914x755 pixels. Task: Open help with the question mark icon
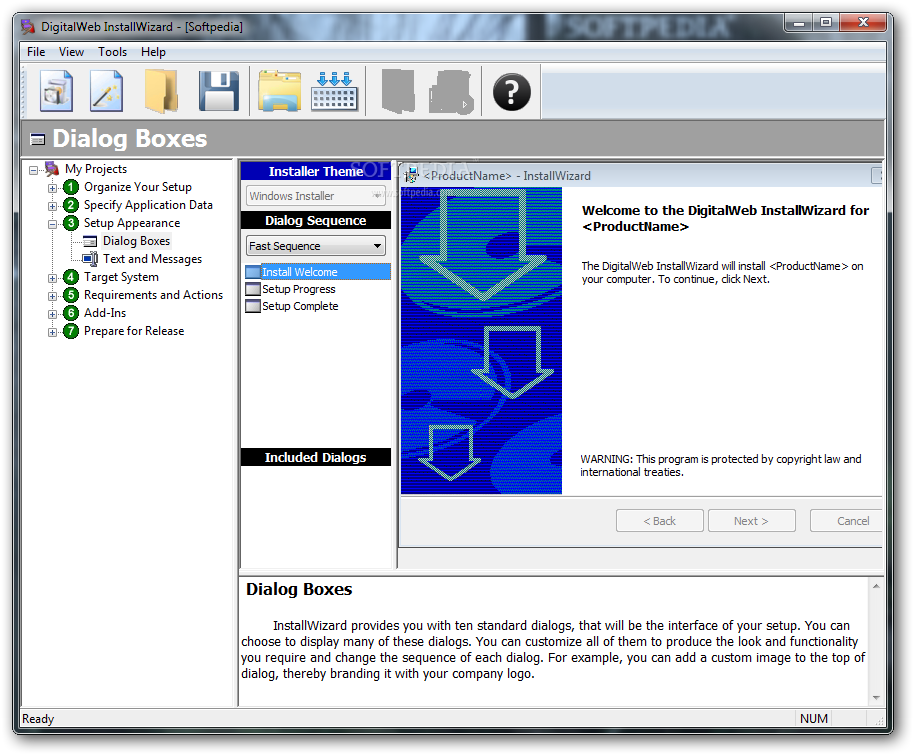[x=511, y=92]
